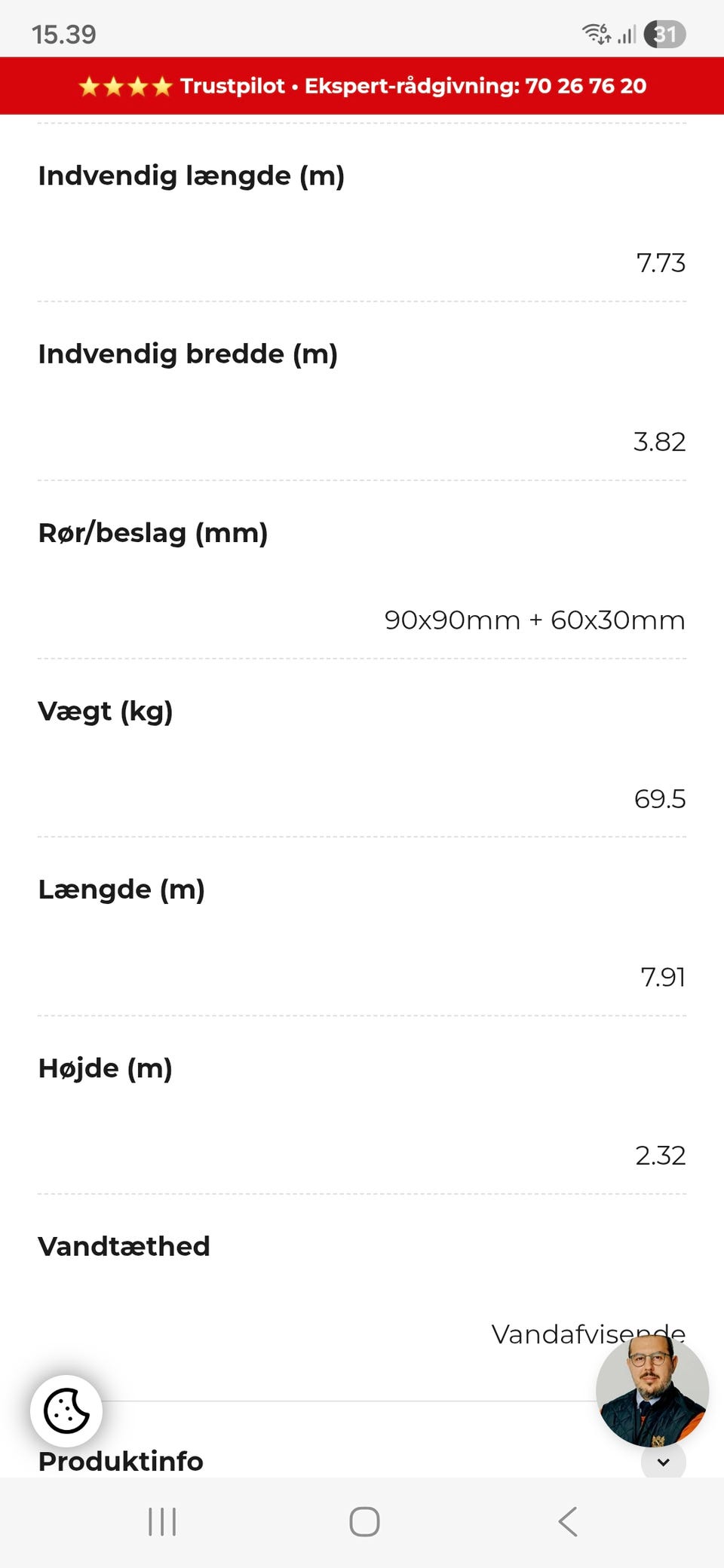The height and width of the screenshot is (1568, 724).
Task: Tap the Vægt (kg) value 69.5
Action: (x=660, y=798)
